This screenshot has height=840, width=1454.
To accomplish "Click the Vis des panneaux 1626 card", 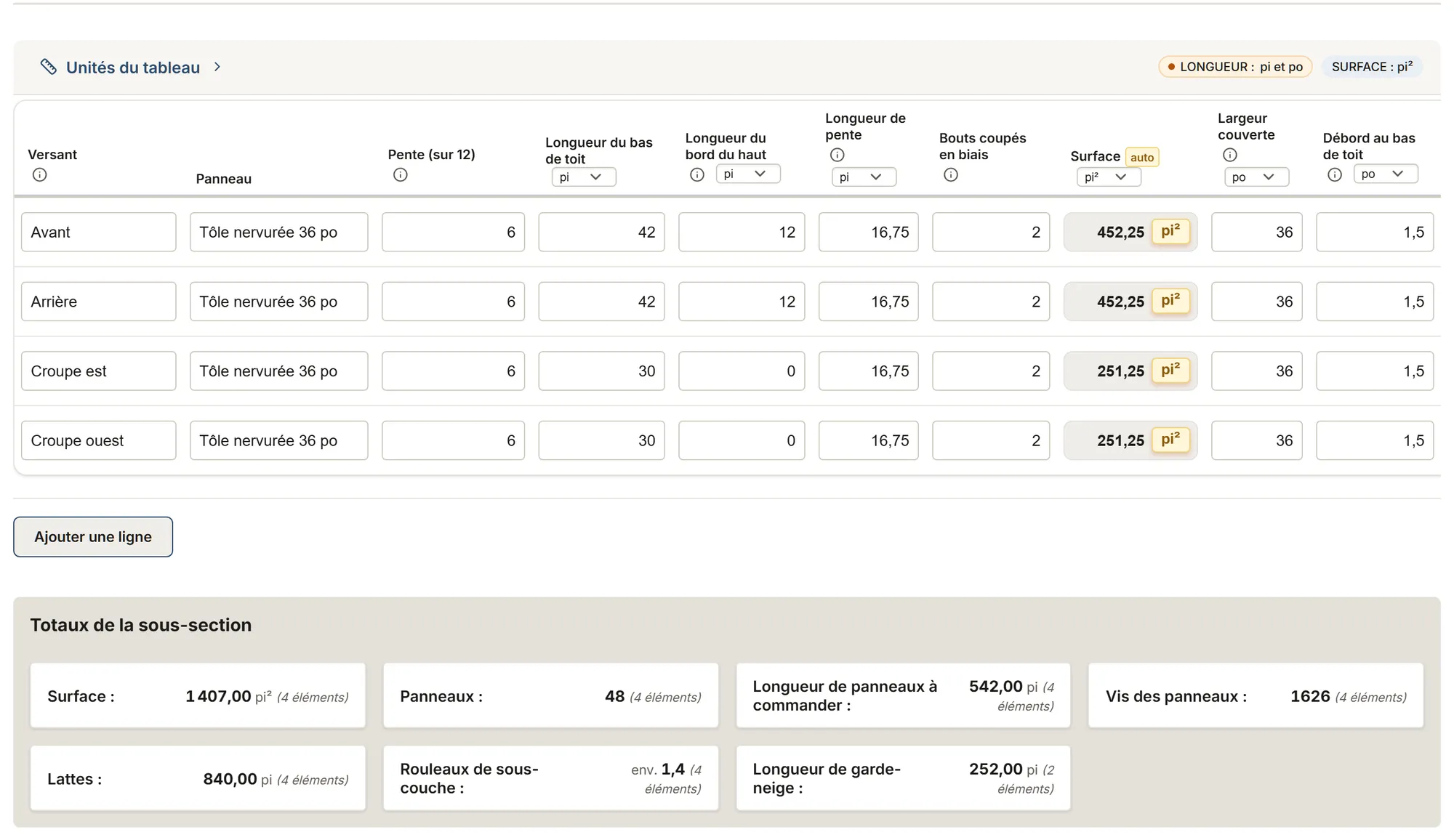I will 1256,695.
